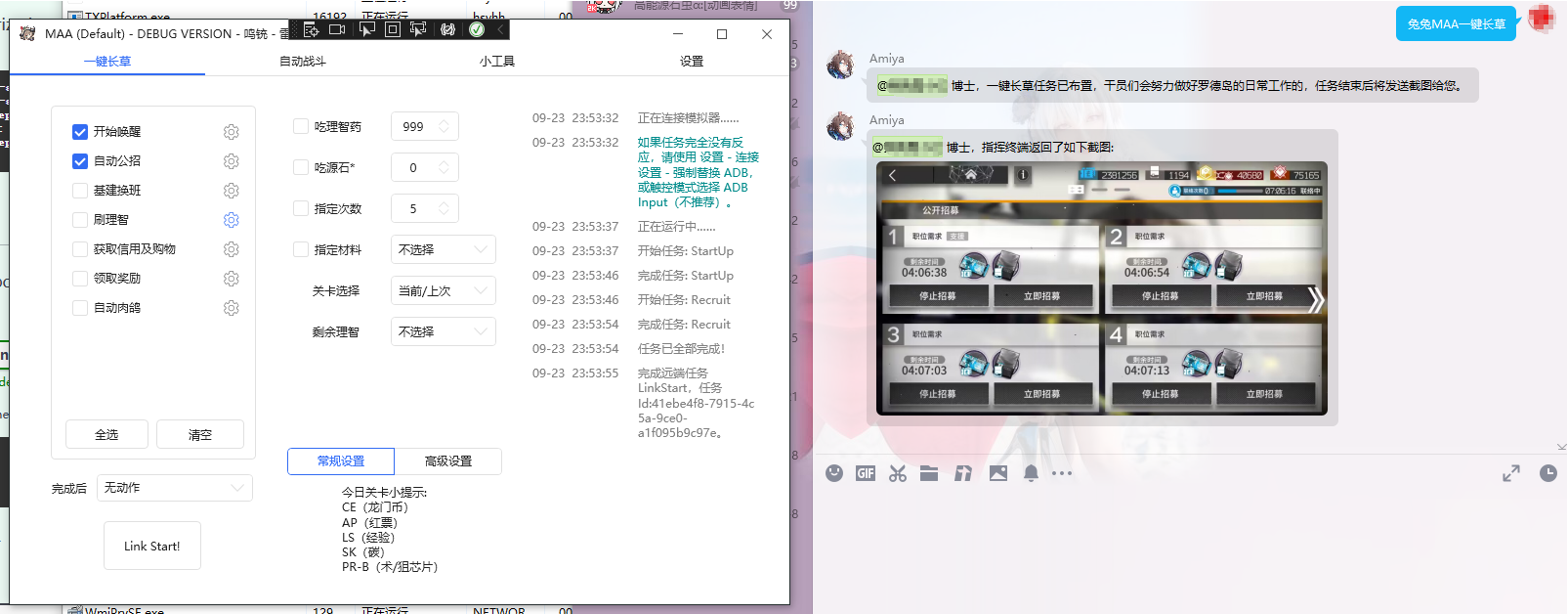Tick the 指定次数 checkbox
This screenshot has width=1568, height=614.
(301, 208)
